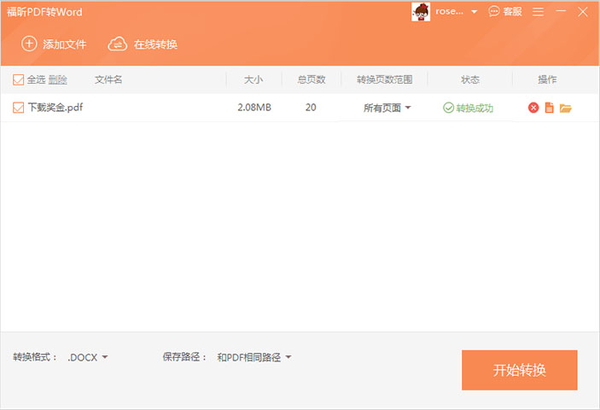Open output folder for 下載奖金.pdf
Image resolution: width=600 pixels, height=410 pixels.
pyautogui.click(x=565, y=108)
